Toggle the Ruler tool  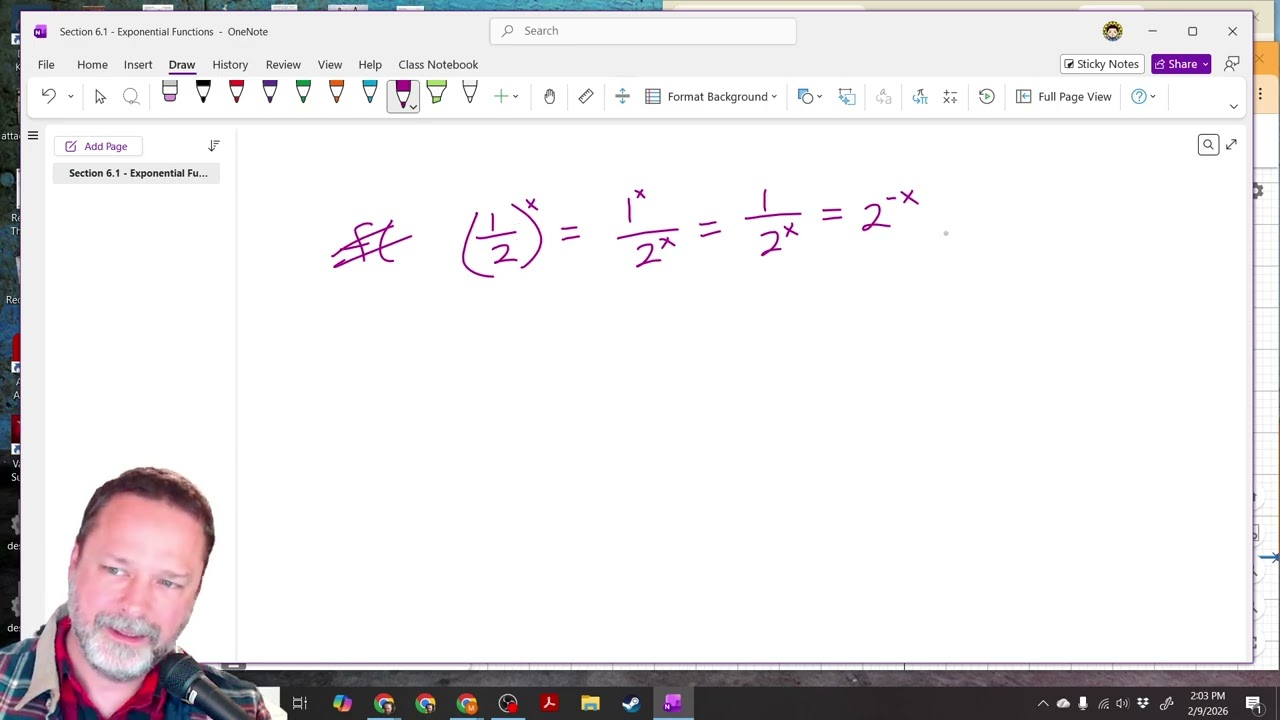(586, 96)
